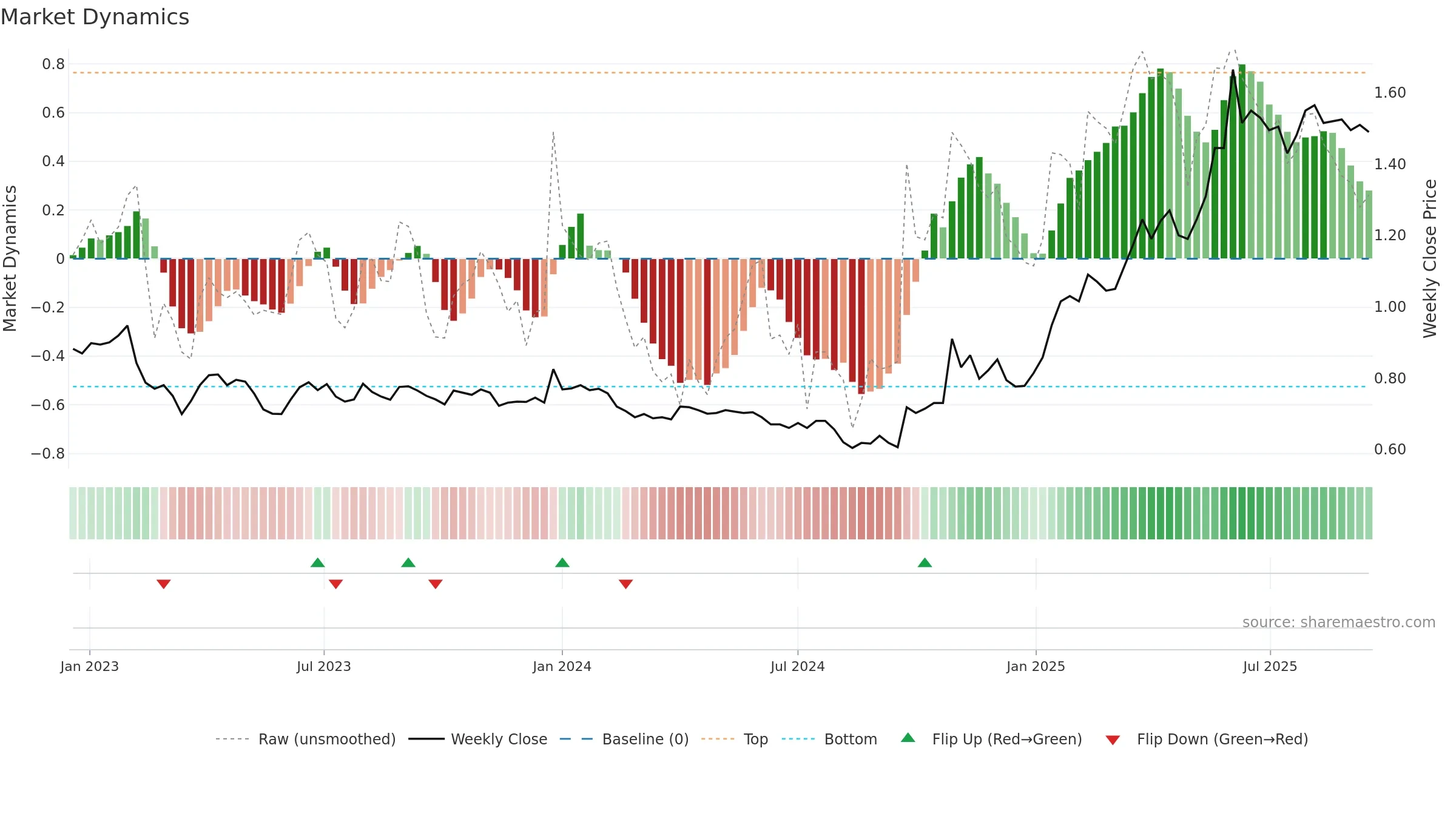Viewport: 1456px width, 819px height.
Task: Click the '1.20' right axis price label
Action: (1390, 235)
